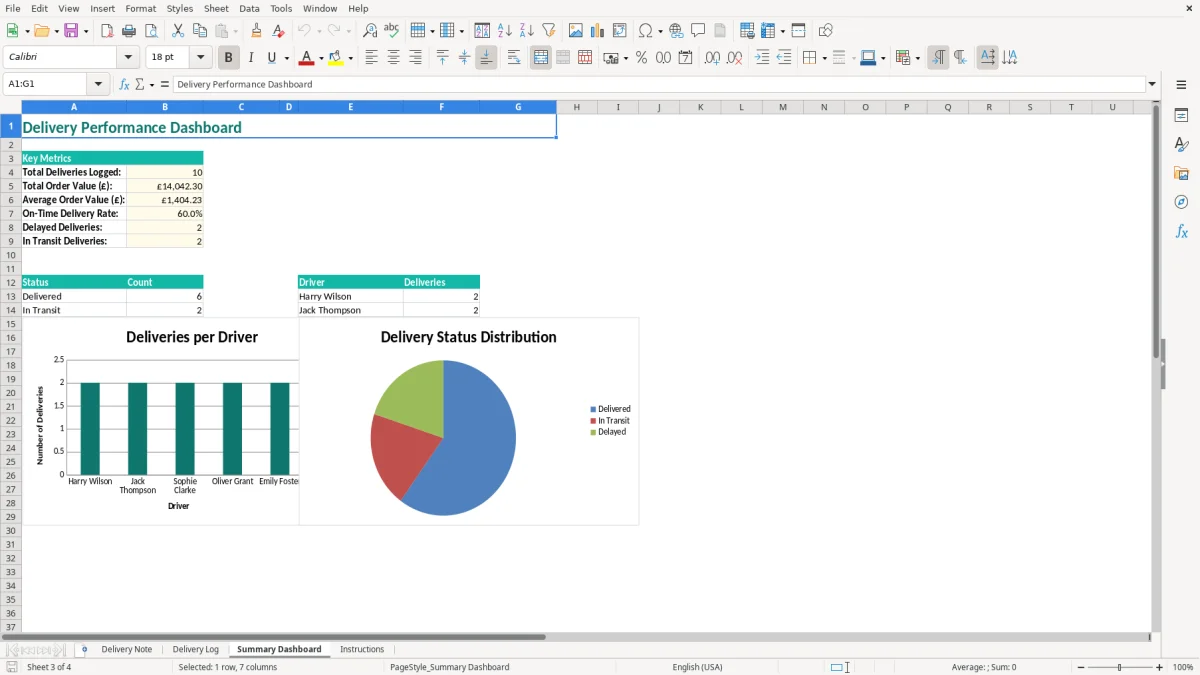Viewport: 1200px width, 675px height.
Task: Toggle Wrap Text
Action: point(514,58)
